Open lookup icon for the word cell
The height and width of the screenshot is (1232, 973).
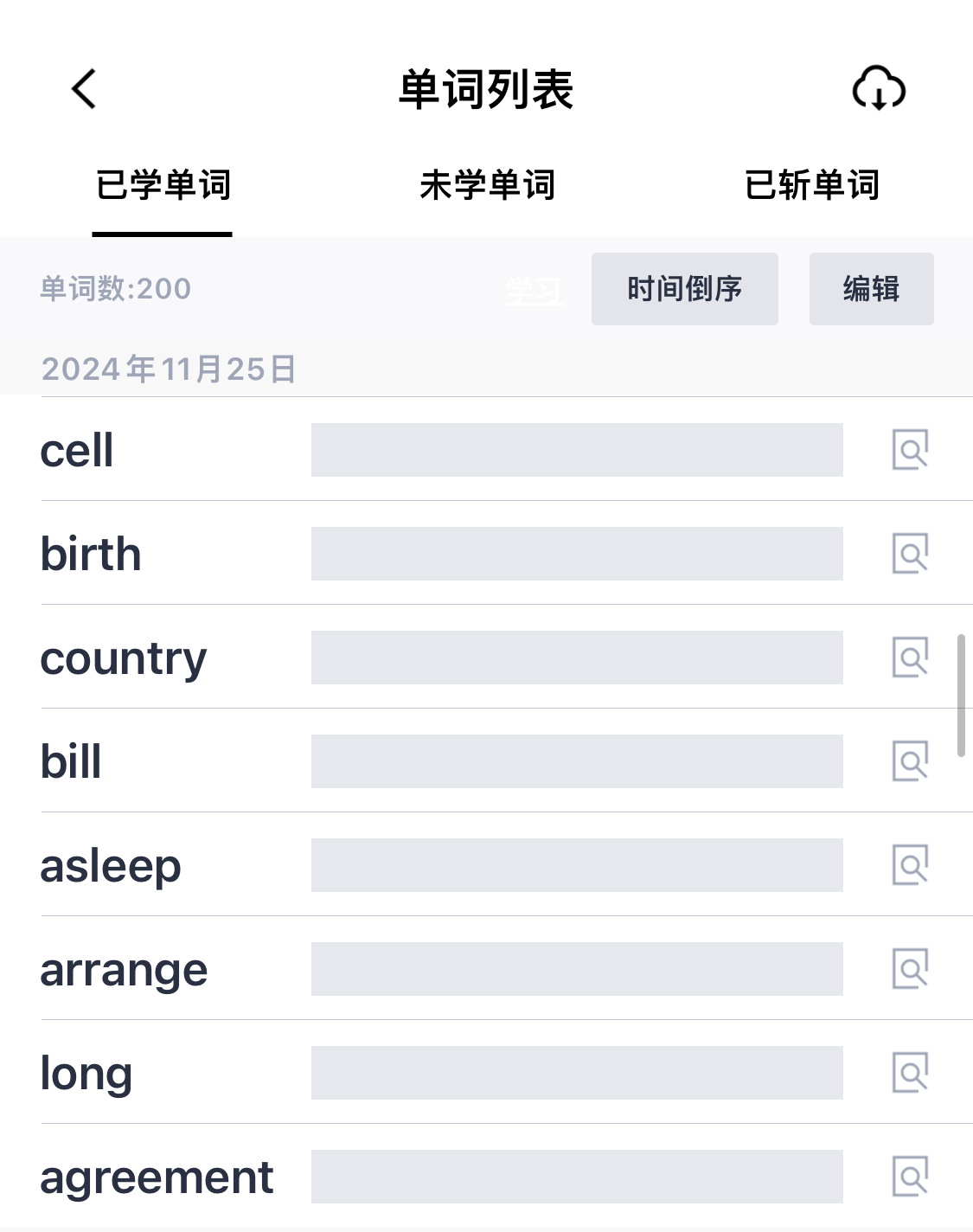point(910,450)
